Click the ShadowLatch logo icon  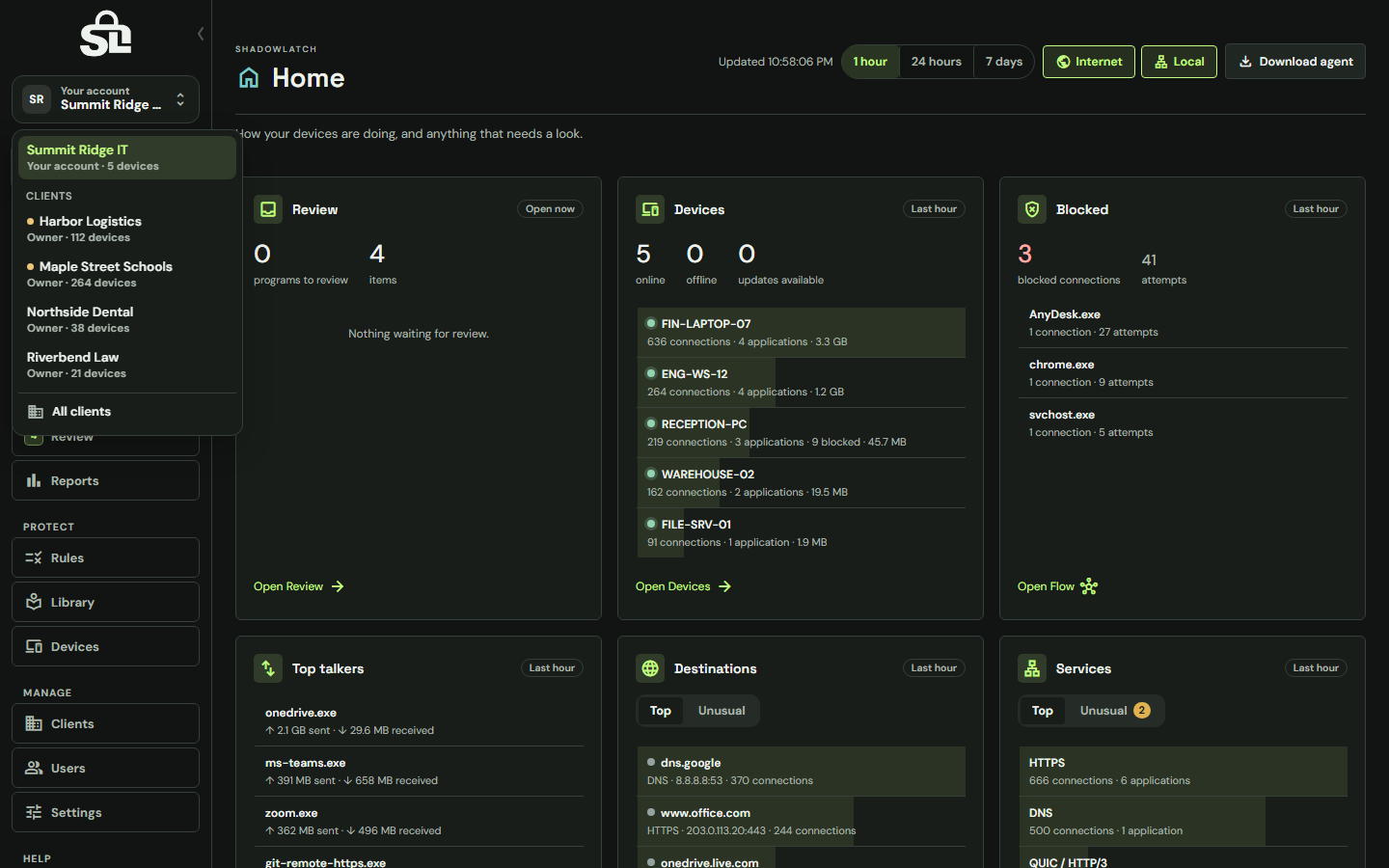105,34
